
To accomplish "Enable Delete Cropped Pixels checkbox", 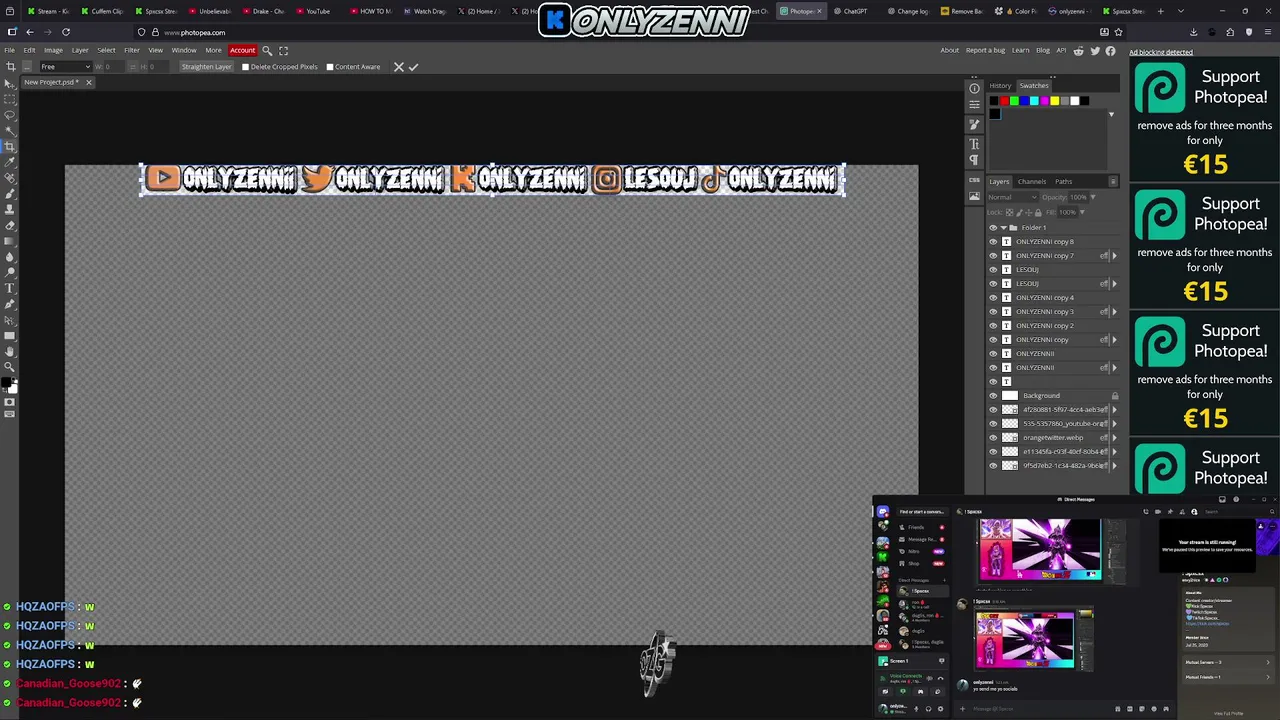I will click(245, 67).
